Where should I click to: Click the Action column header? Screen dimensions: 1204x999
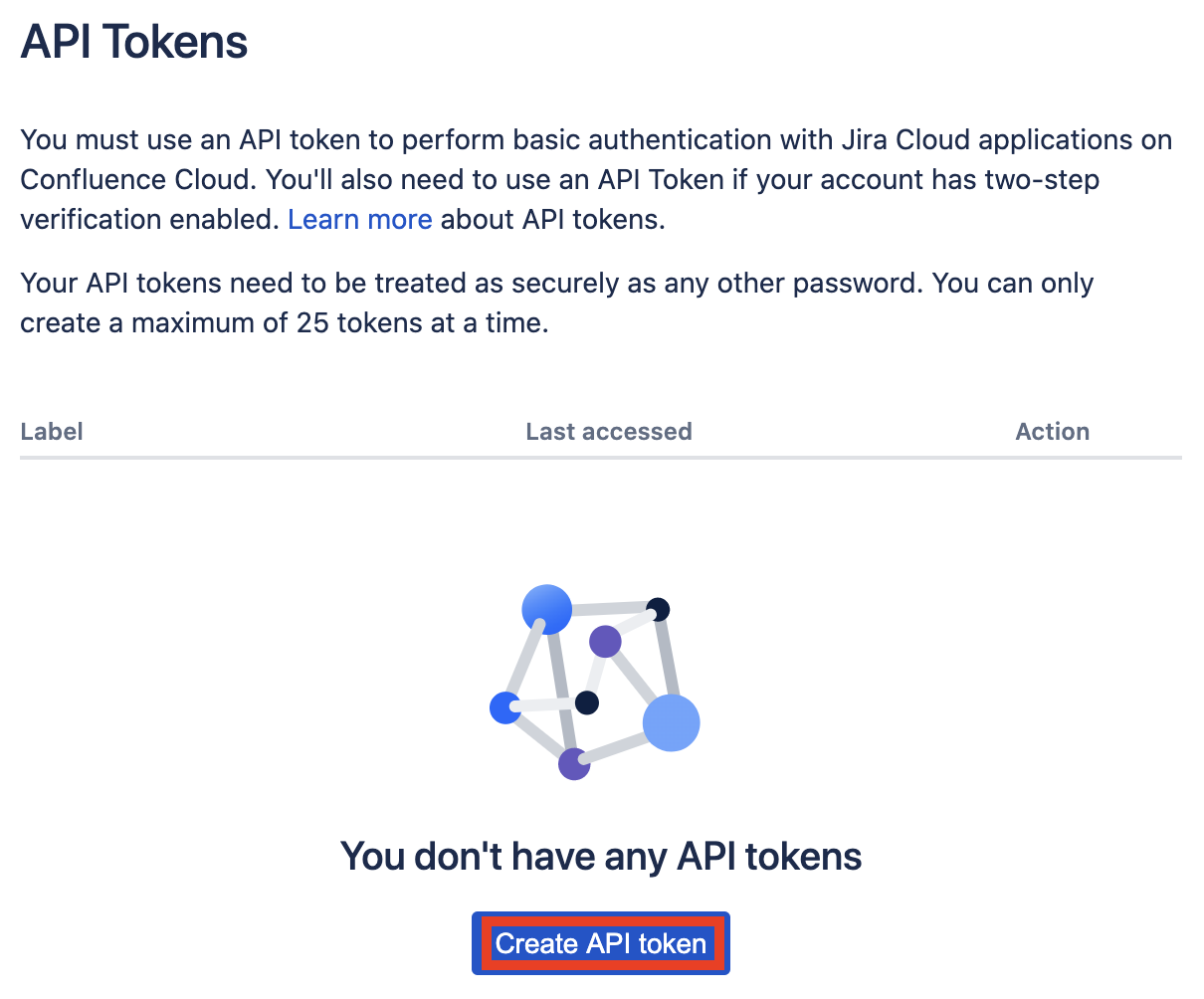[1053, 432]
